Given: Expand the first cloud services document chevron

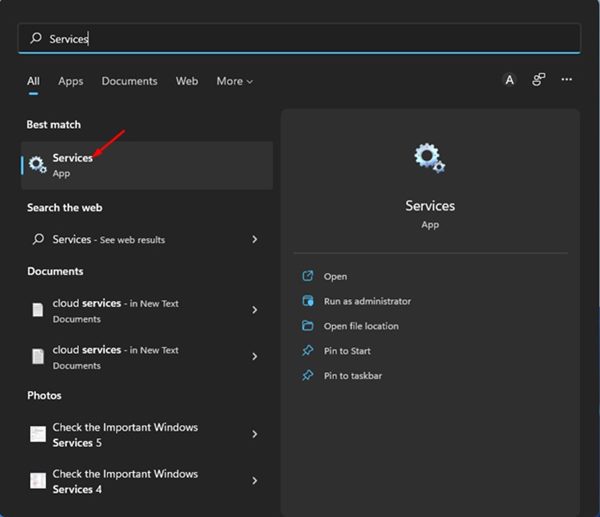Looking at the screenshot, I should click(255, 310).
